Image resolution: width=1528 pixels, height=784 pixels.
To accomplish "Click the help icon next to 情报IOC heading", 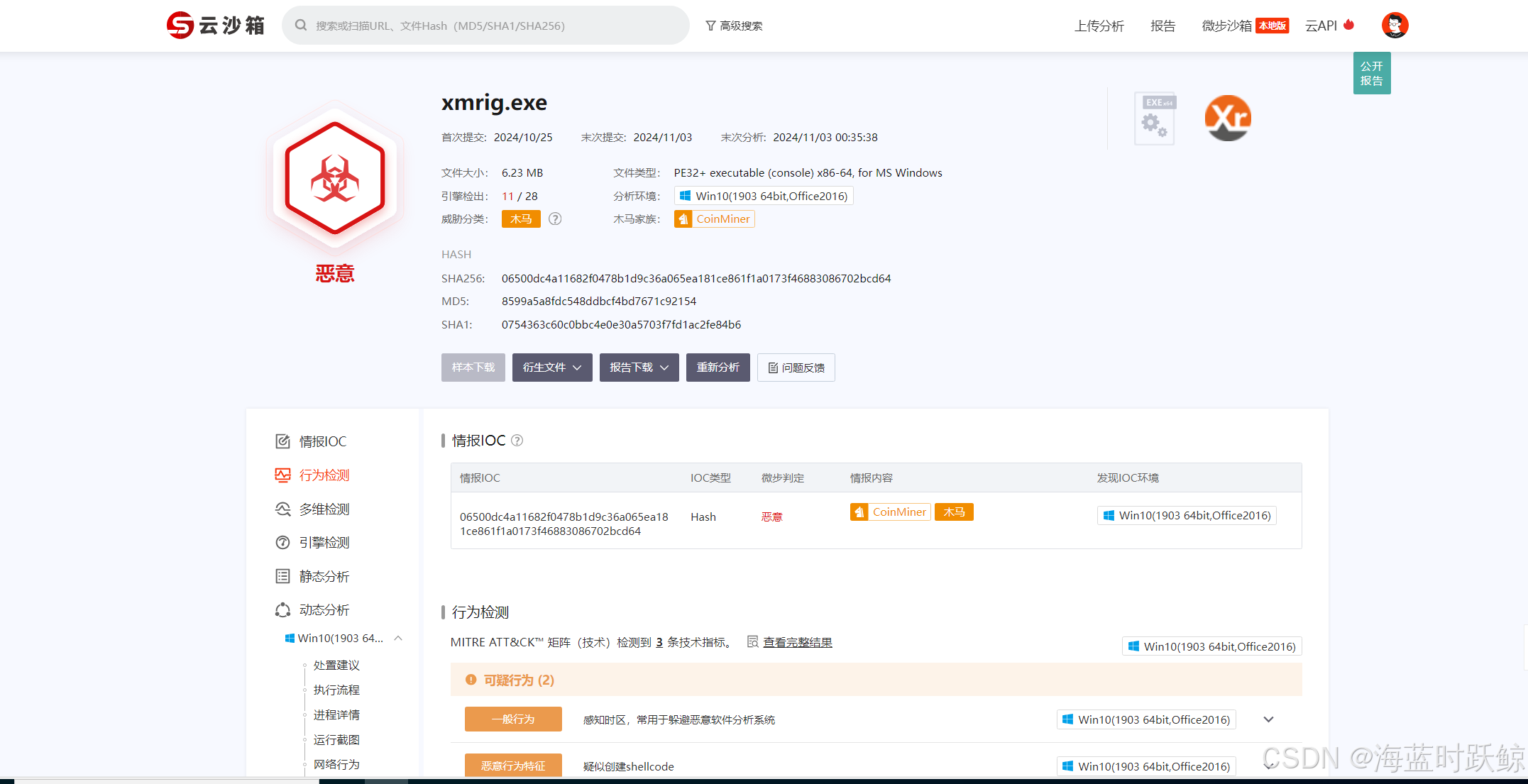I will coord(517,441).
